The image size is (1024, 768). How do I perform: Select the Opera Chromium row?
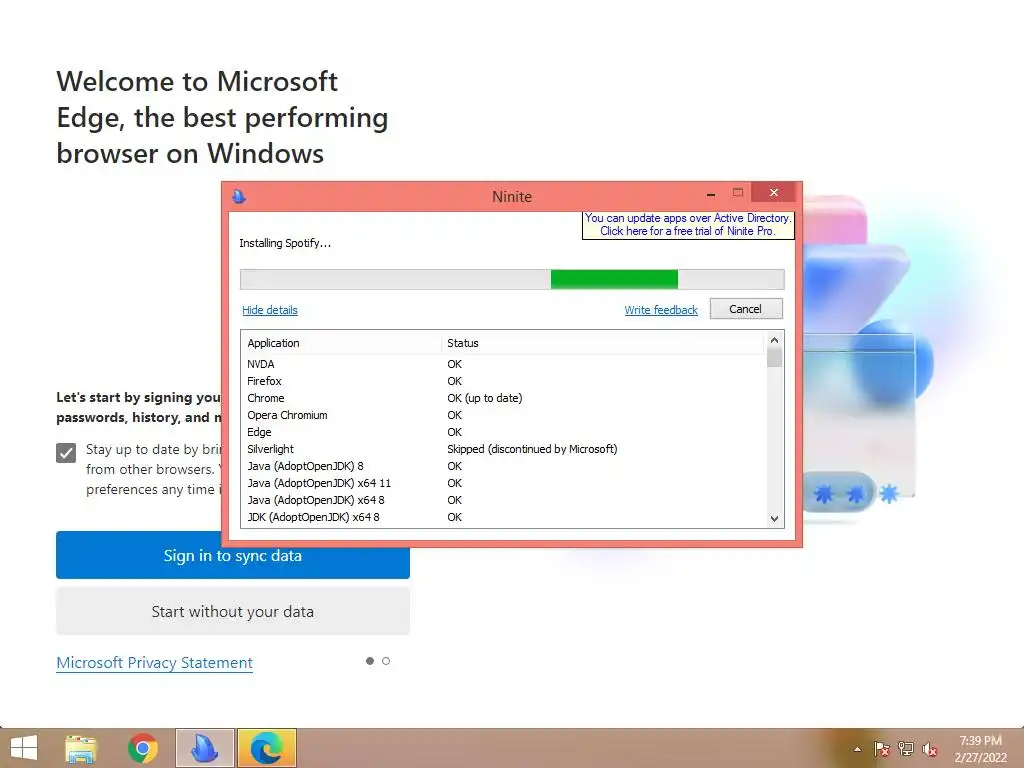(x=503, y=415)
